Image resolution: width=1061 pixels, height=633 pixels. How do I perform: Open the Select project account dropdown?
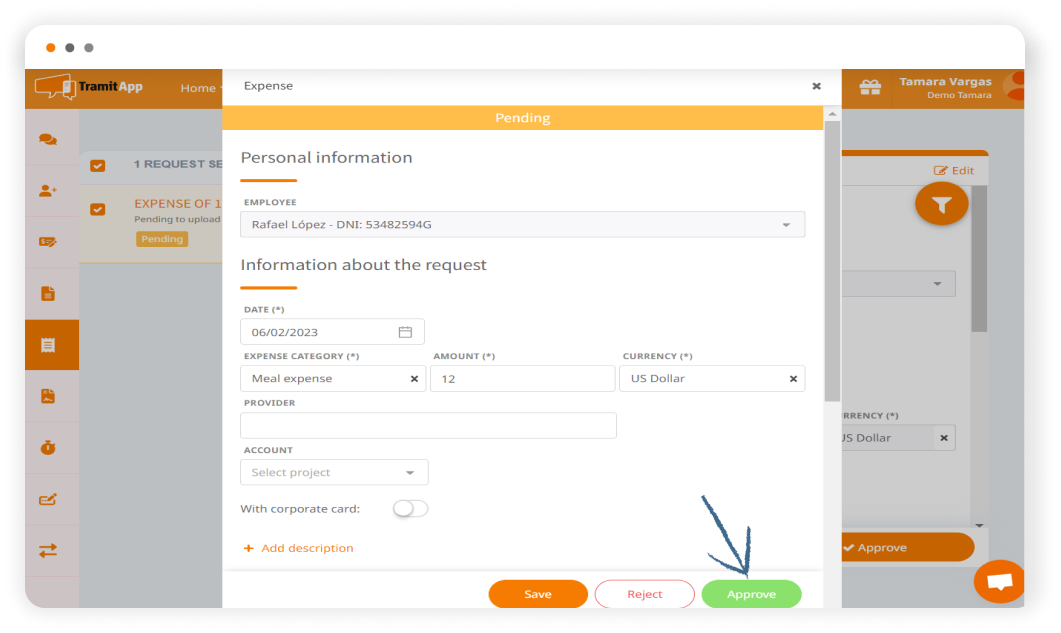click(334, 472)
